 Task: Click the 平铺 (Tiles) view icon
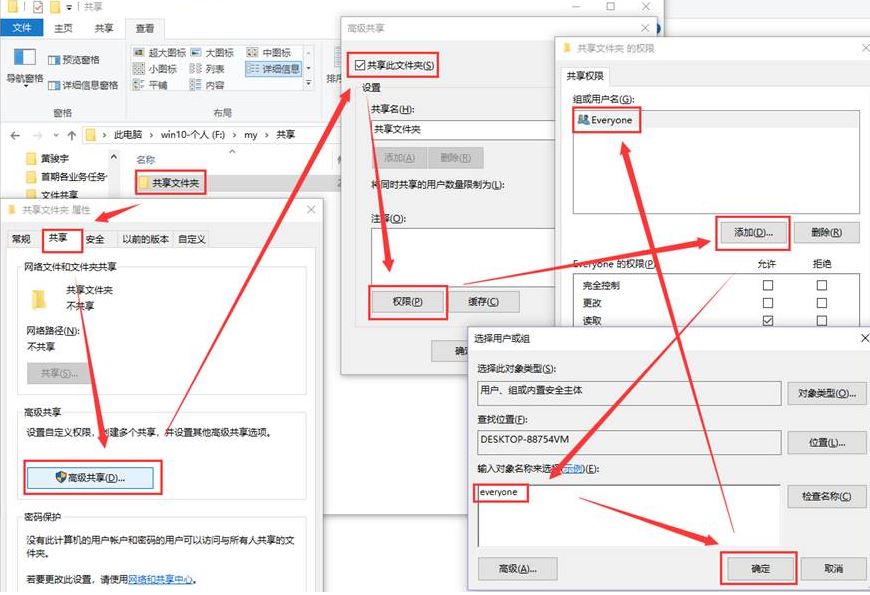tap(140, 86)
